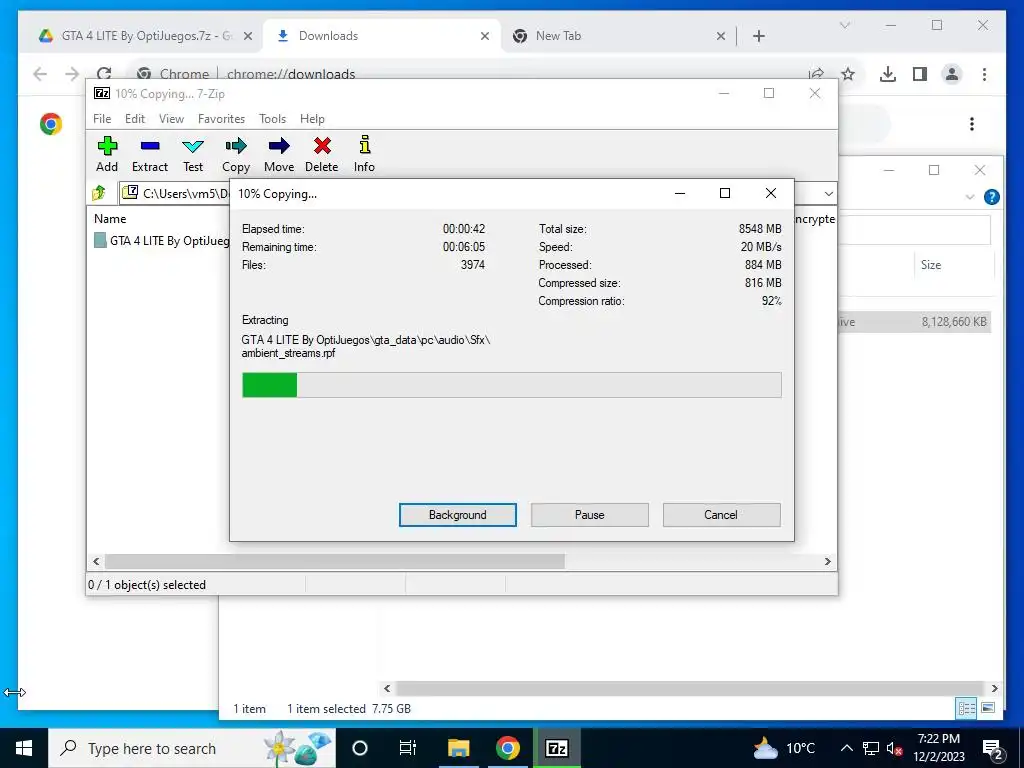This screenshot has height=768, width=1024.
Task: Click the Delete toolbar icon
Action: (x=322, y=154)
